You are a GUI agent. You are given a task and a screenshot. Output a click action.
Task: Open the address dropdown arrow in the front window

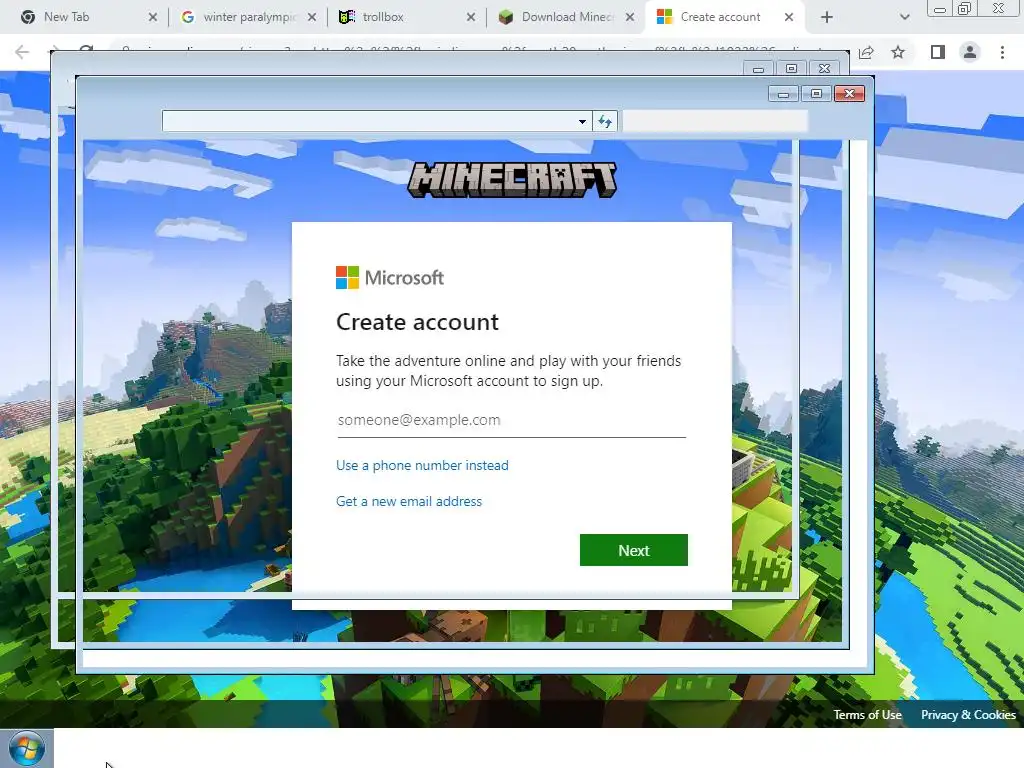(x=582, y=121)
